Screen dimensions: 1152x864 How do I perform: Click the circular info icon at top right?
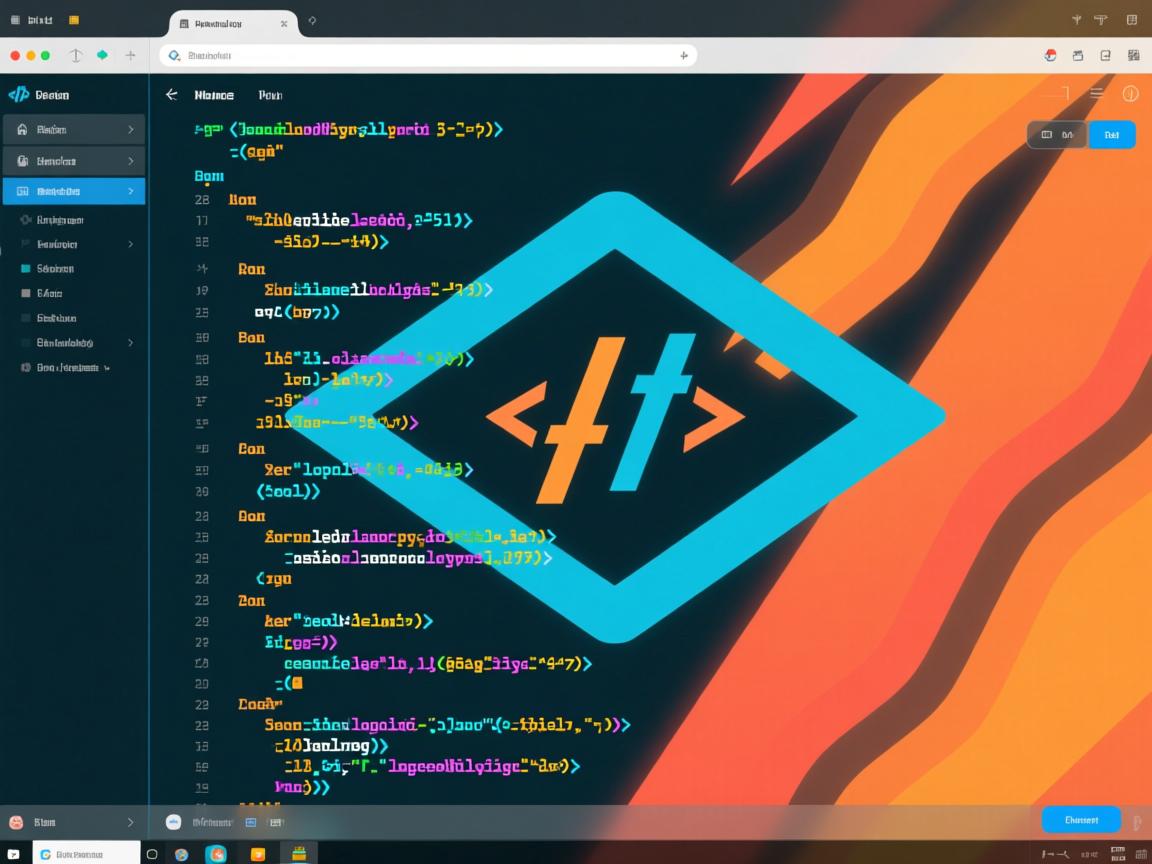[1130, 93]
